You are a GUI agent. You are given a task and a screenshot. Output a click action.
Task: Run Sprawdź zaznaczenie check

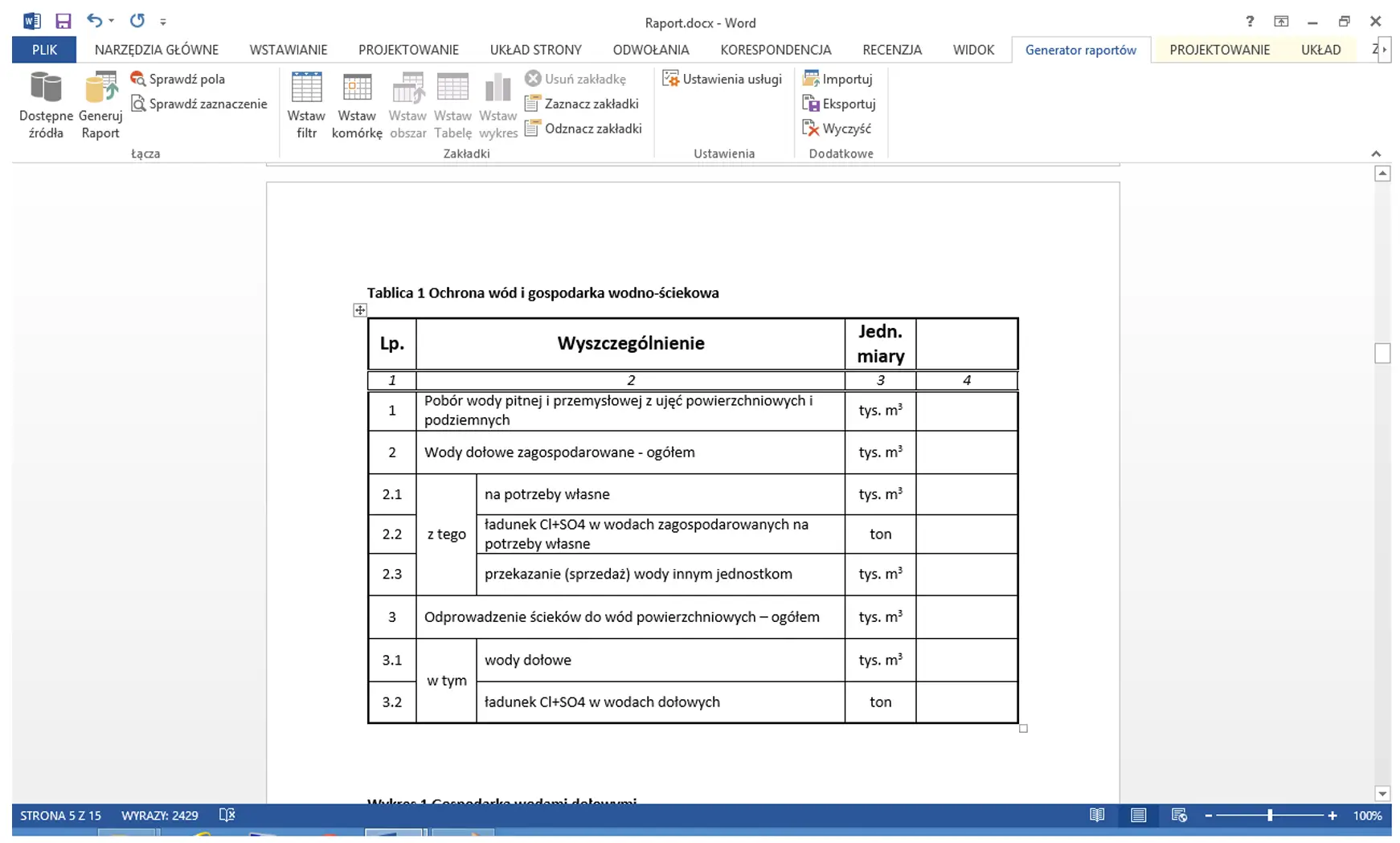pyautogui.click(x=199, y=104)
